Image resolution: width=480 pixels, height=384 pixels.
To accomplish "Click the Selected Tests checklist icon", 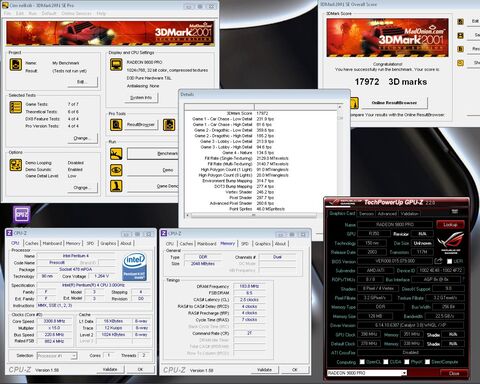I will [x=16, y=107].
